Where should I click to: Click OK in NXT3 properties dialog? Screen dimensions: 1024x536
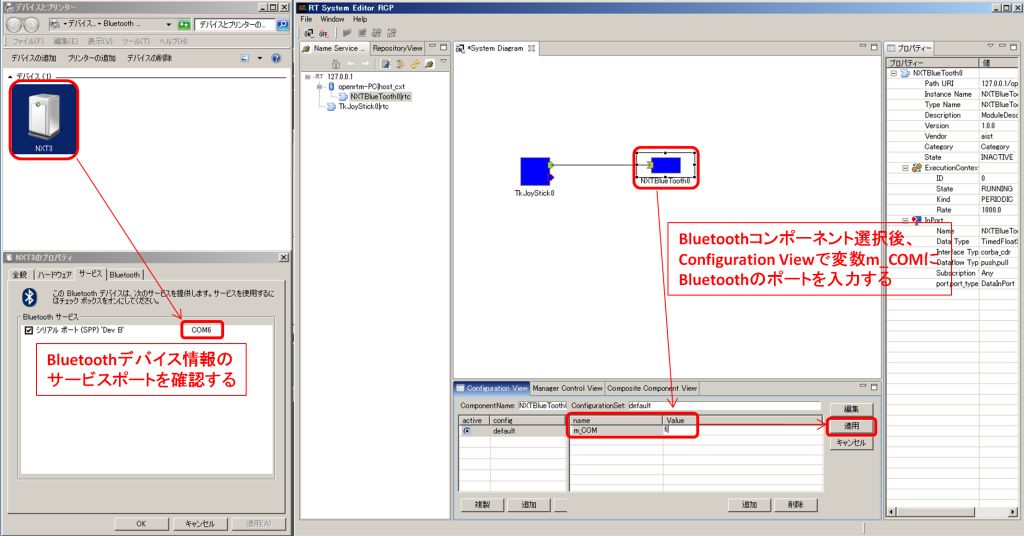pyautogui.click(x=141, y=524)
